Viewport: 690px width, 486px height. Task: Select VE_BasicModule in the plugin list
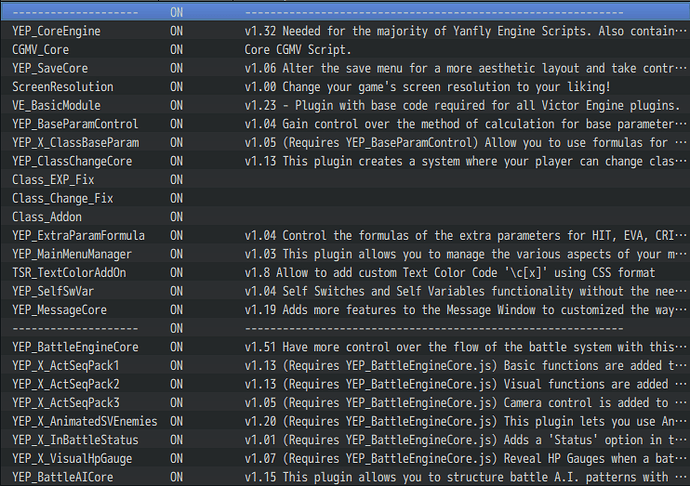pos(56,106)
